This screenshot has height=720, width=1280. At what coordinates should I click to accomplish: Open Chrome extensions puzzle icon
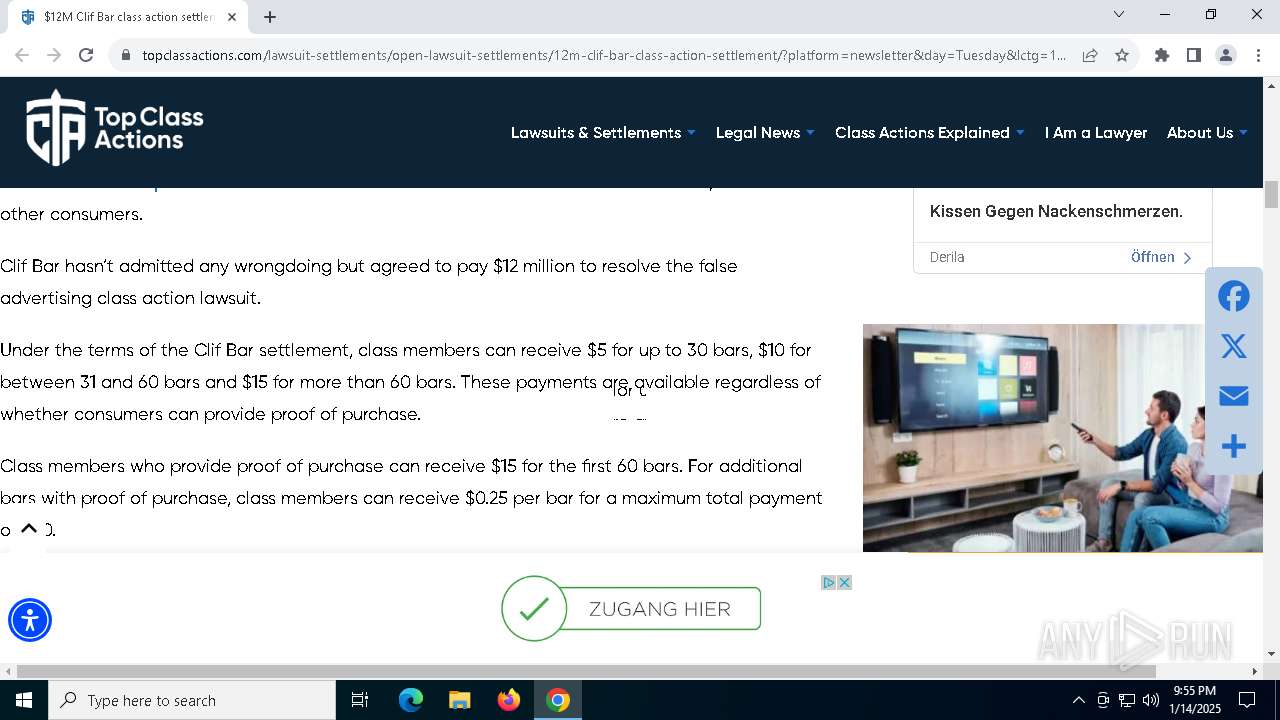[1162, 55]
